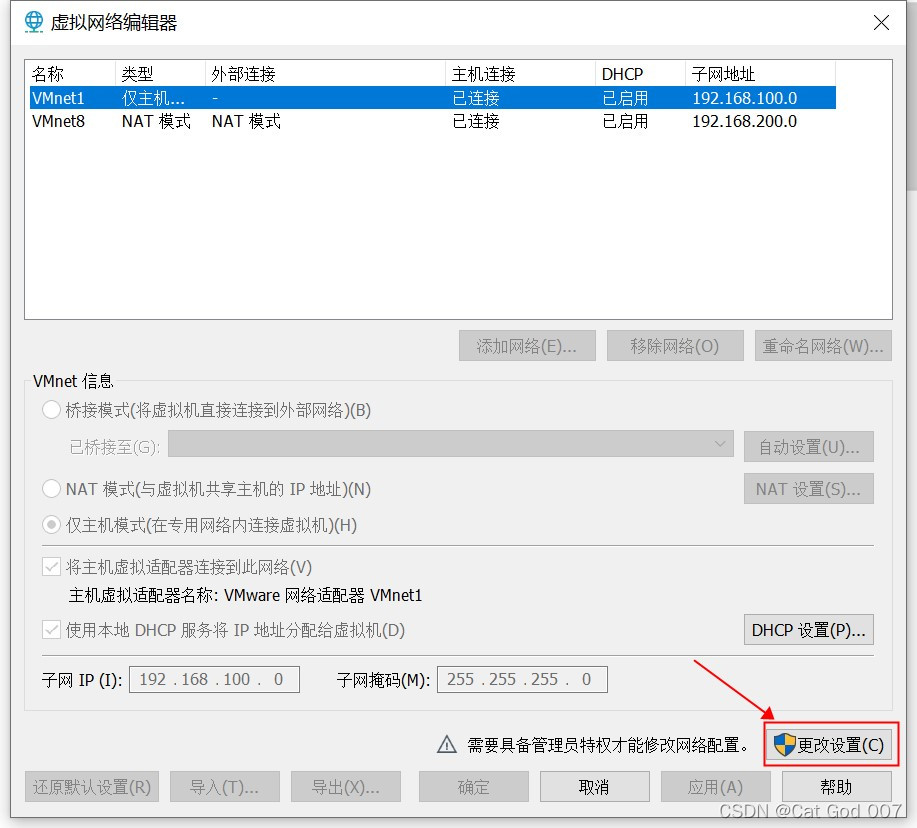Click the 导入(T)... button
This screenshot has height=828, width=917.
coord(225,787)
